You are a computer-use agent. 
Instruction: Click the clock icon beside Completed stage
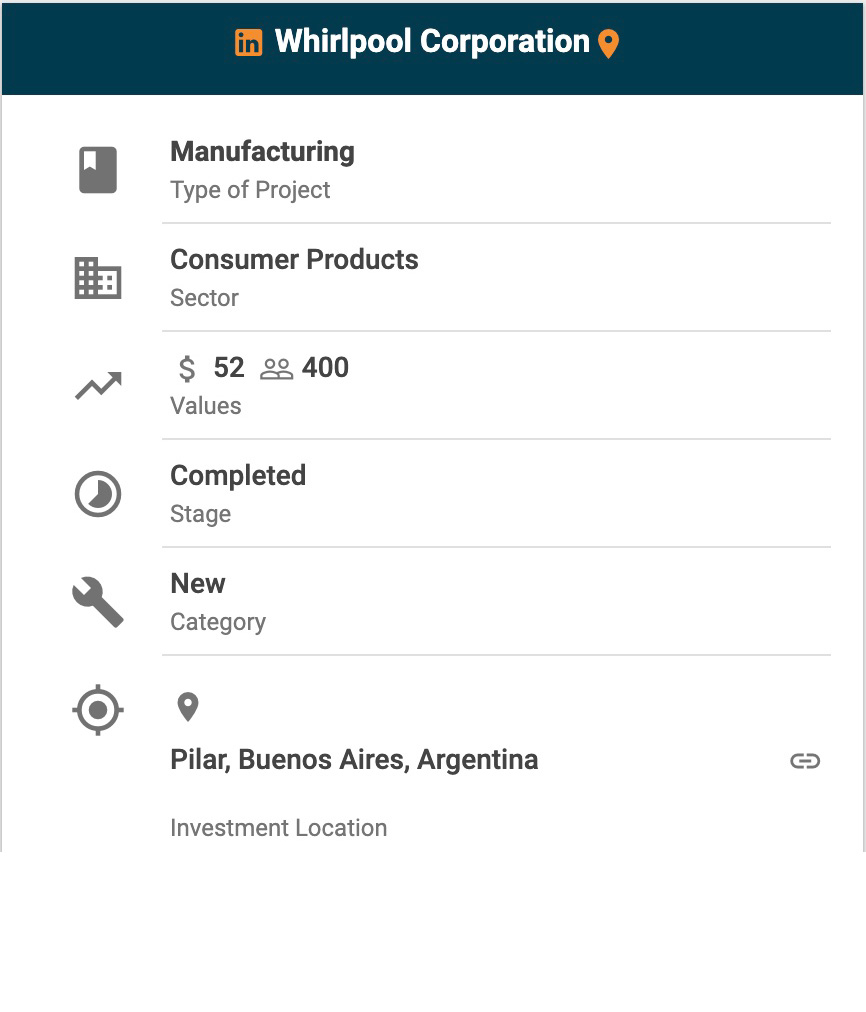[98, 494]
